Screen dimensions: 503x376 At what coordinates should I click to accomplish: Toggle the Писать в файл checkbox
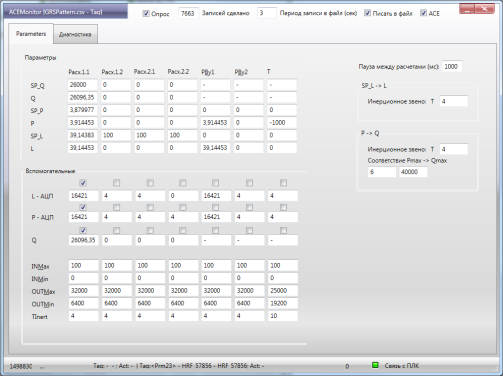coord(367,13)
